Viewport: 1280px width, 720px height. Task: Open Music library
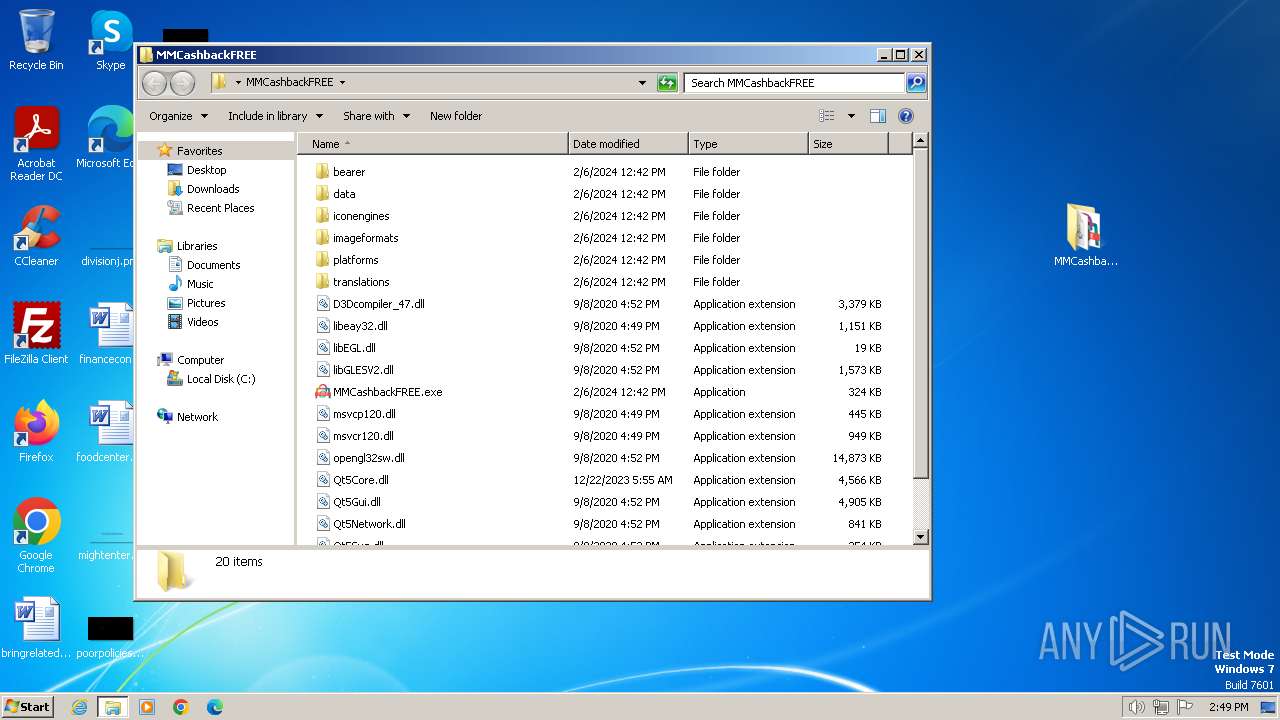[200, 284]
